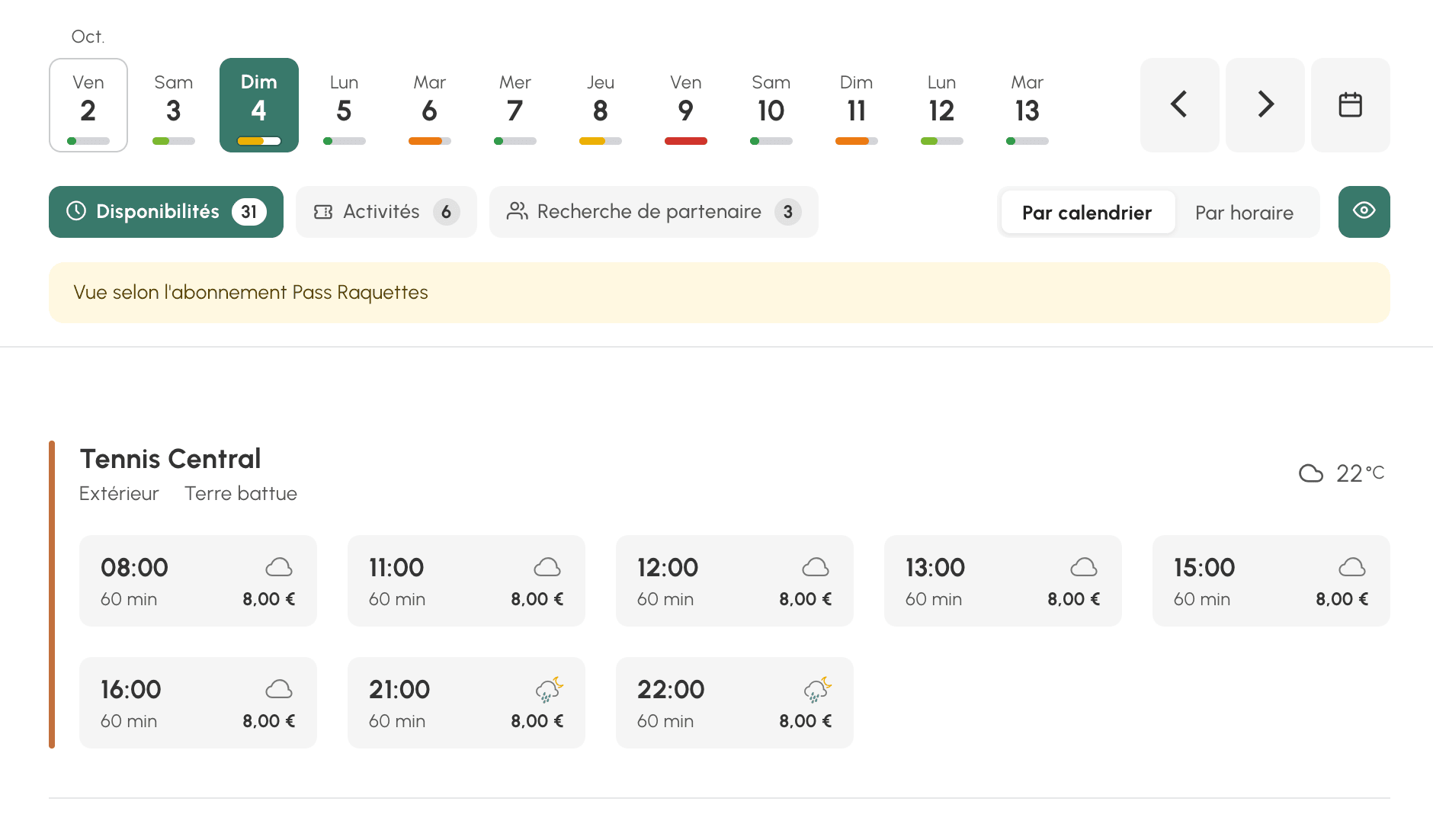This screenshot has width=1433, height=840.
Task: Choose the 21:00 rainy night slot
Action: (466, 703)
